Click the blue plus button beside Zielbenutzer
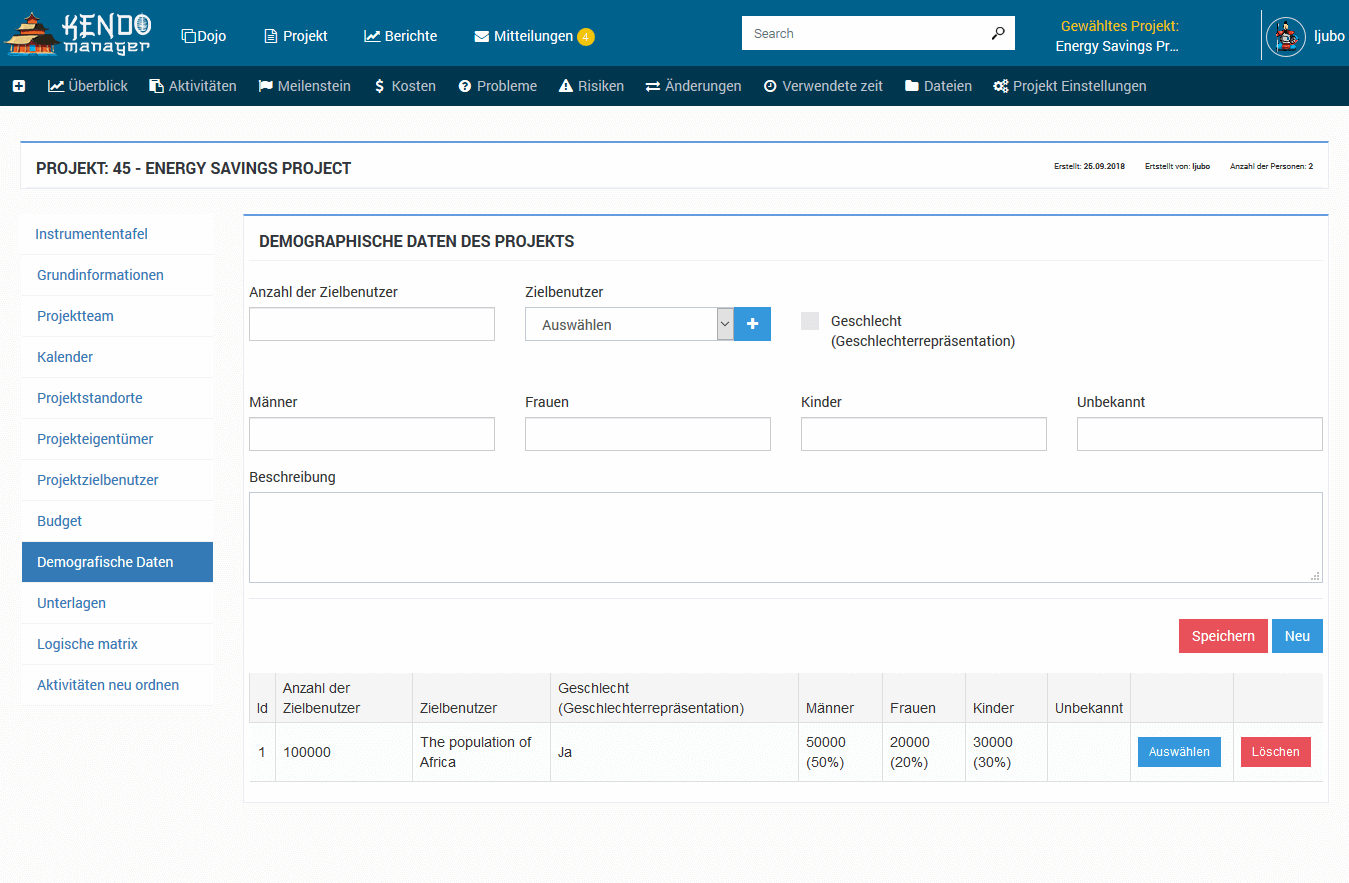This screenshot has height=883, width=1349. point(752,324)
